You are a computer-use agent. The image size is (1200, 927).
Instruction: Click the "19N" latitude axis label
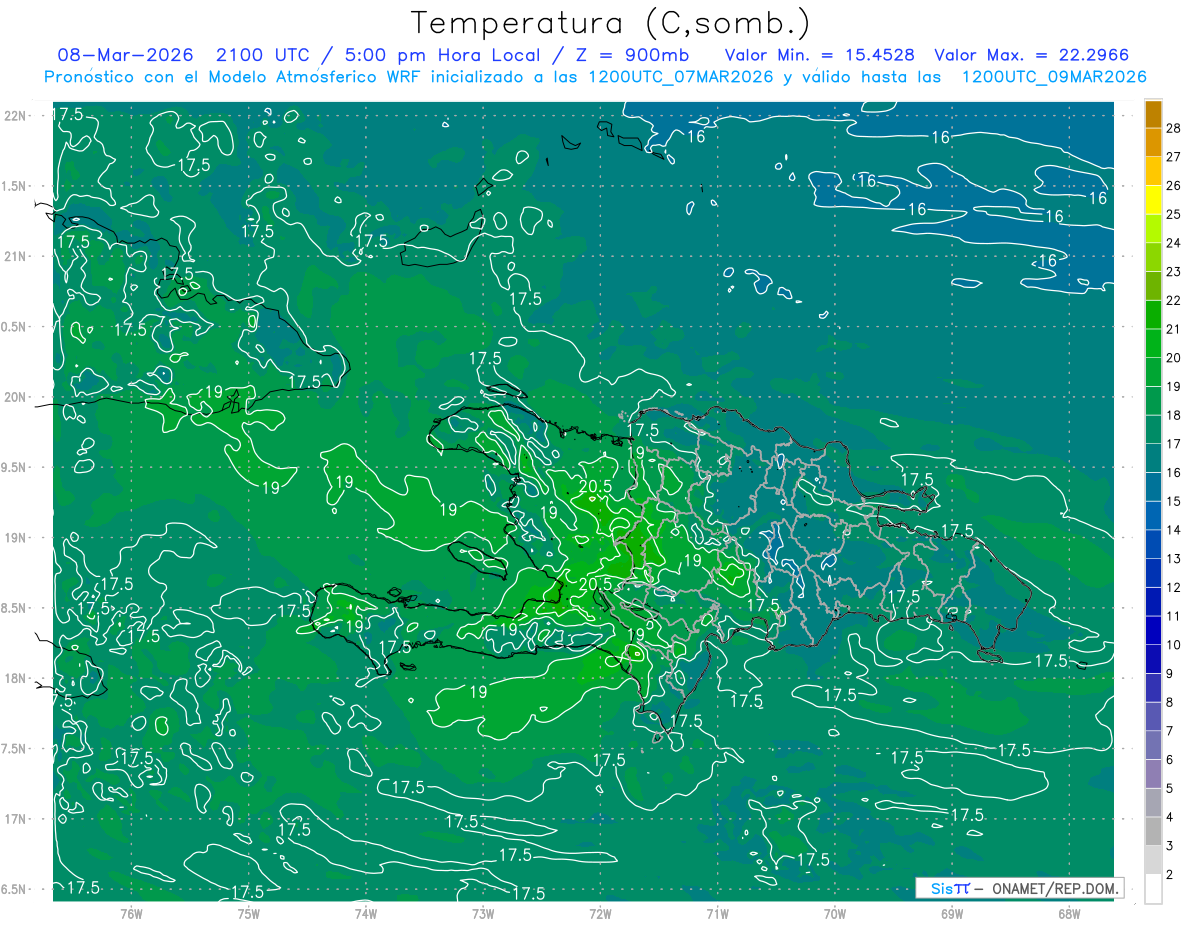point(15,538)
